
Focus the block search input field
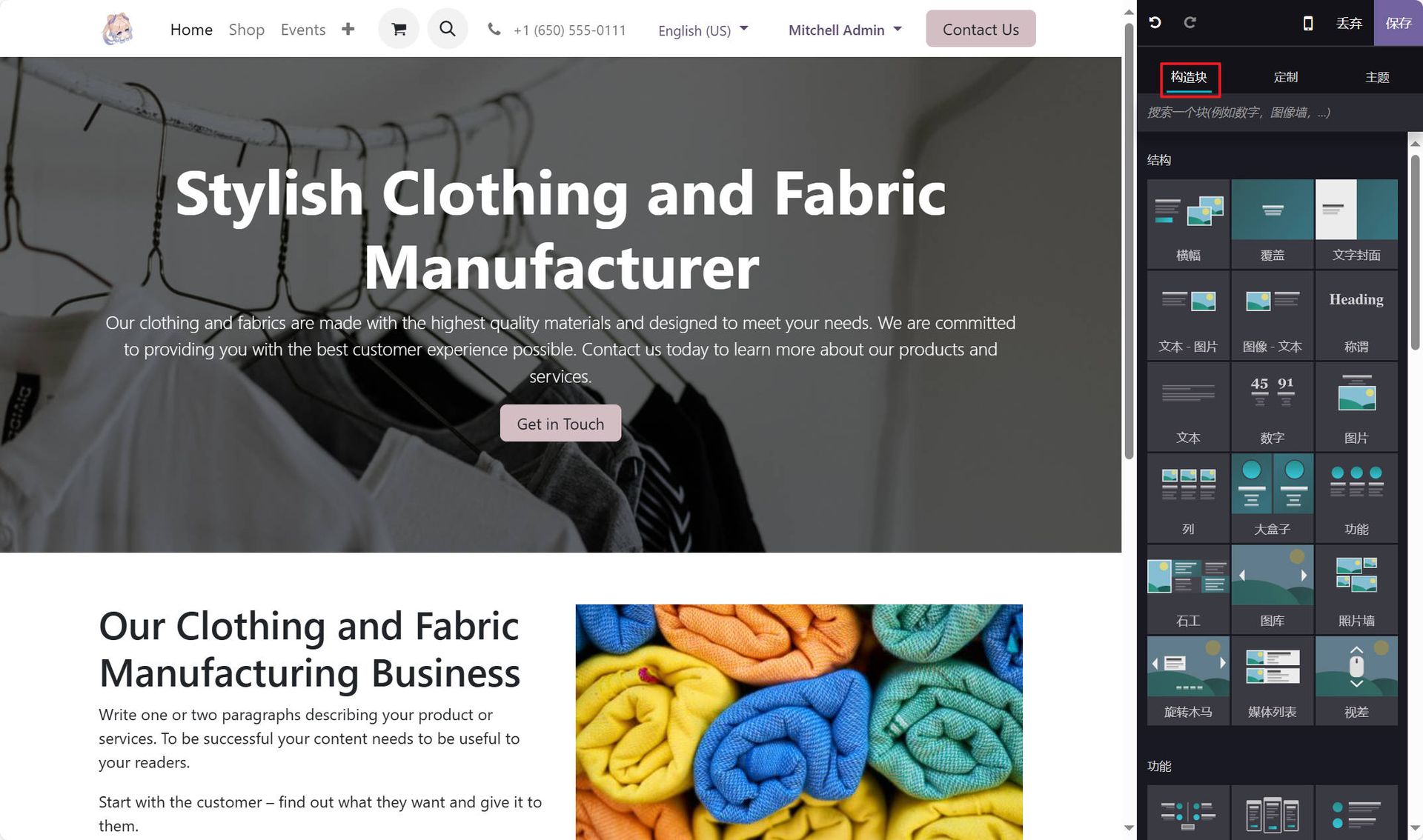click(x=1272, y=113)
